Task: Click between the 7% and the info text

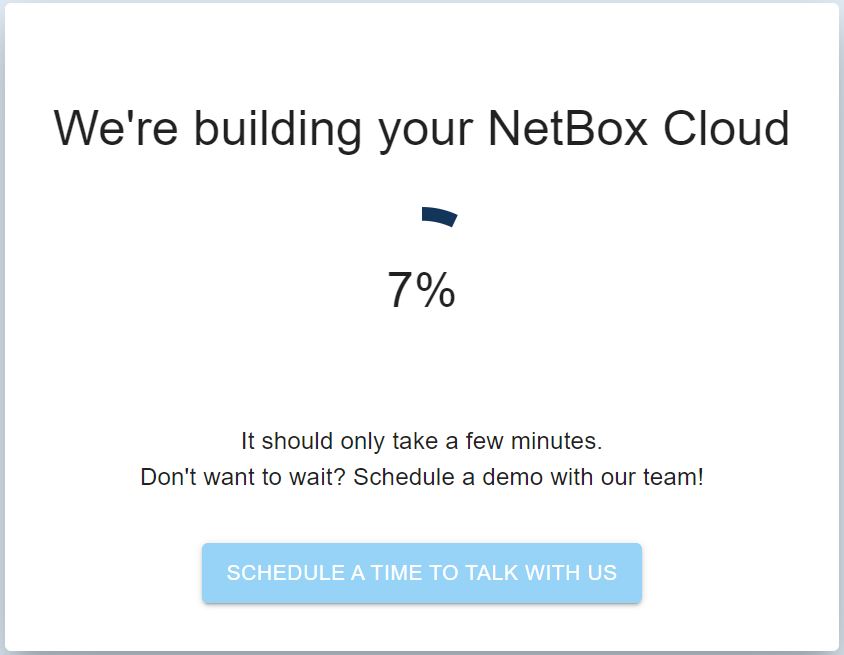Action: pos(423,370)
